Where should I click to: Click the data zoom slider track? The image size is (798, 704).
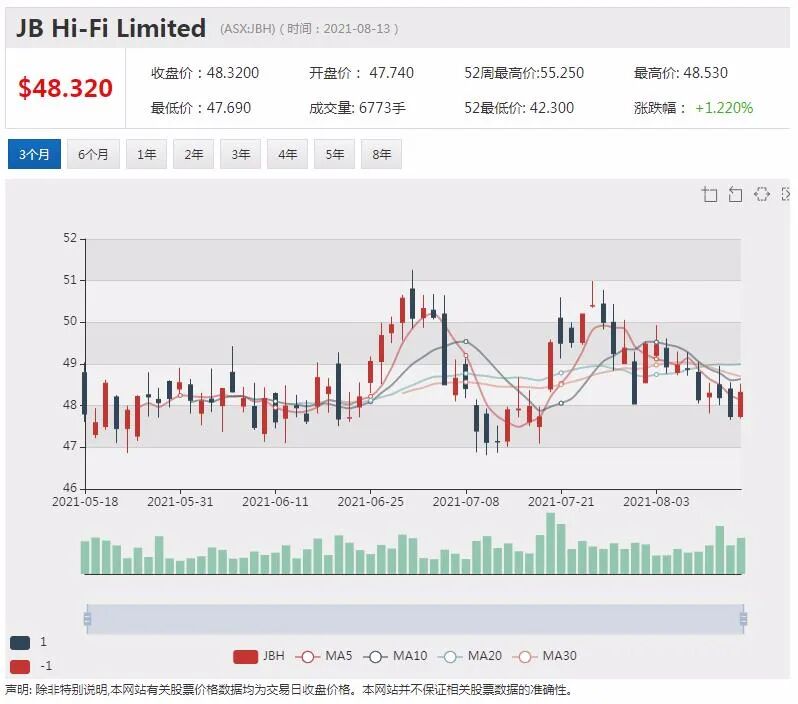pyautogui.click(x=415, y=619)
